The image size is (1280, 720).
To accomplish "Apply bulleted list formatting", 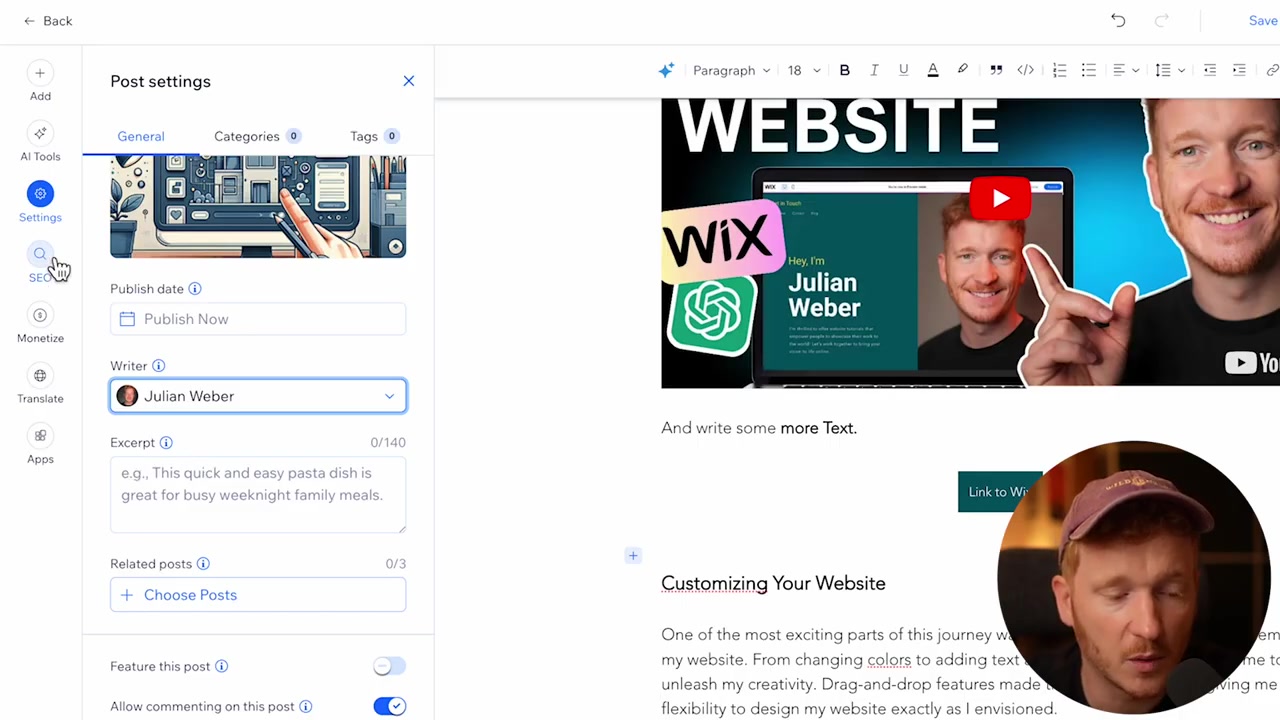I will [x=1088, y=70].
